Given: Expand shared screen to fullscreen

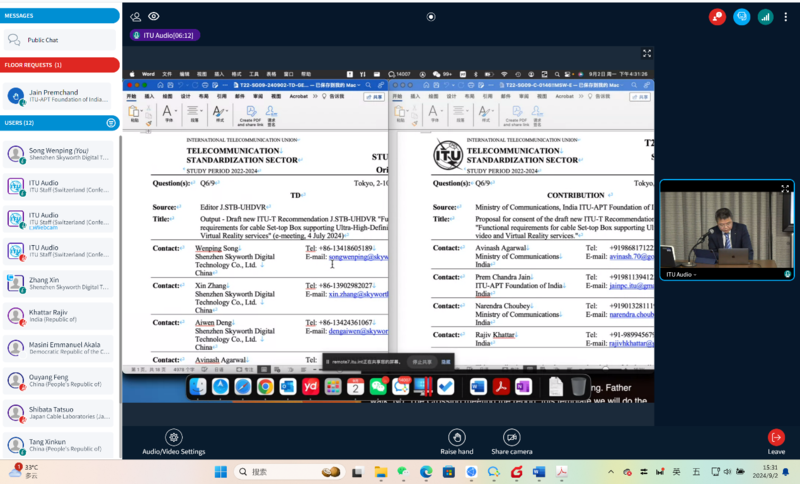Looking at the screenshot, I should [x=647, y=54].
